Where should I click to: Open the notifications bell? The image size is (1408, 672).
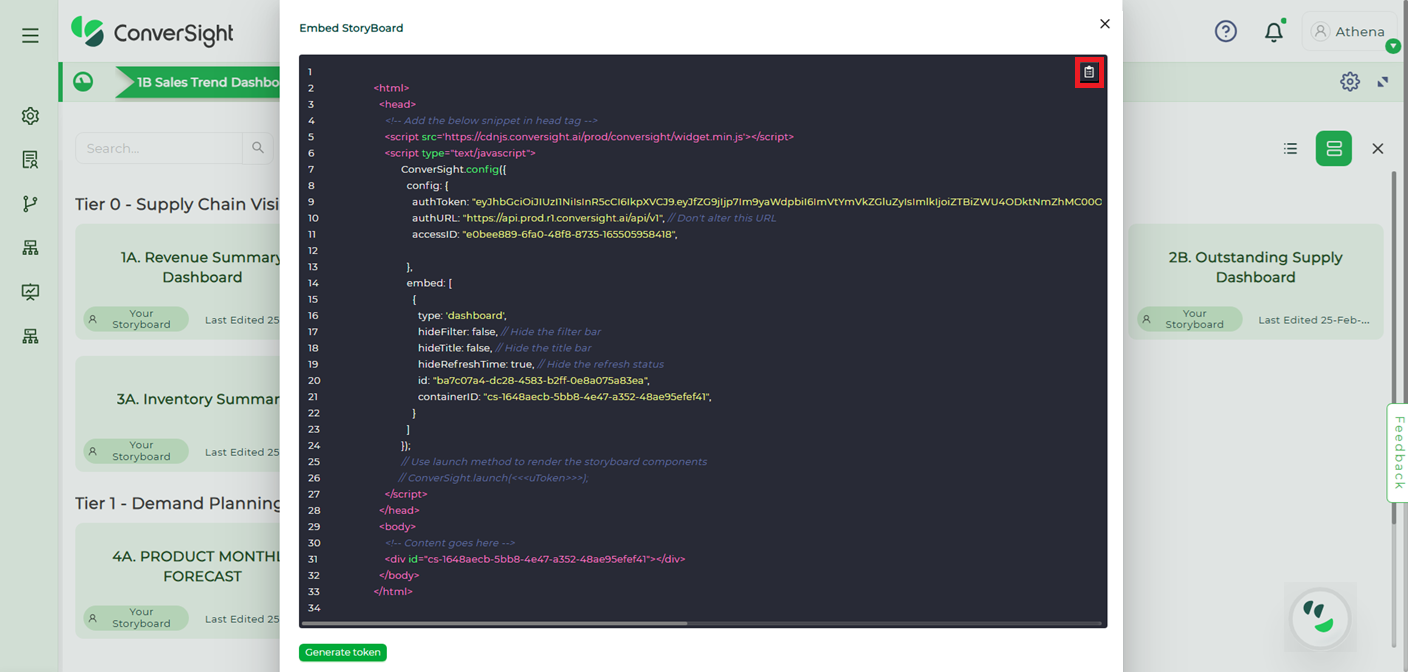[x=1273, y=31]
